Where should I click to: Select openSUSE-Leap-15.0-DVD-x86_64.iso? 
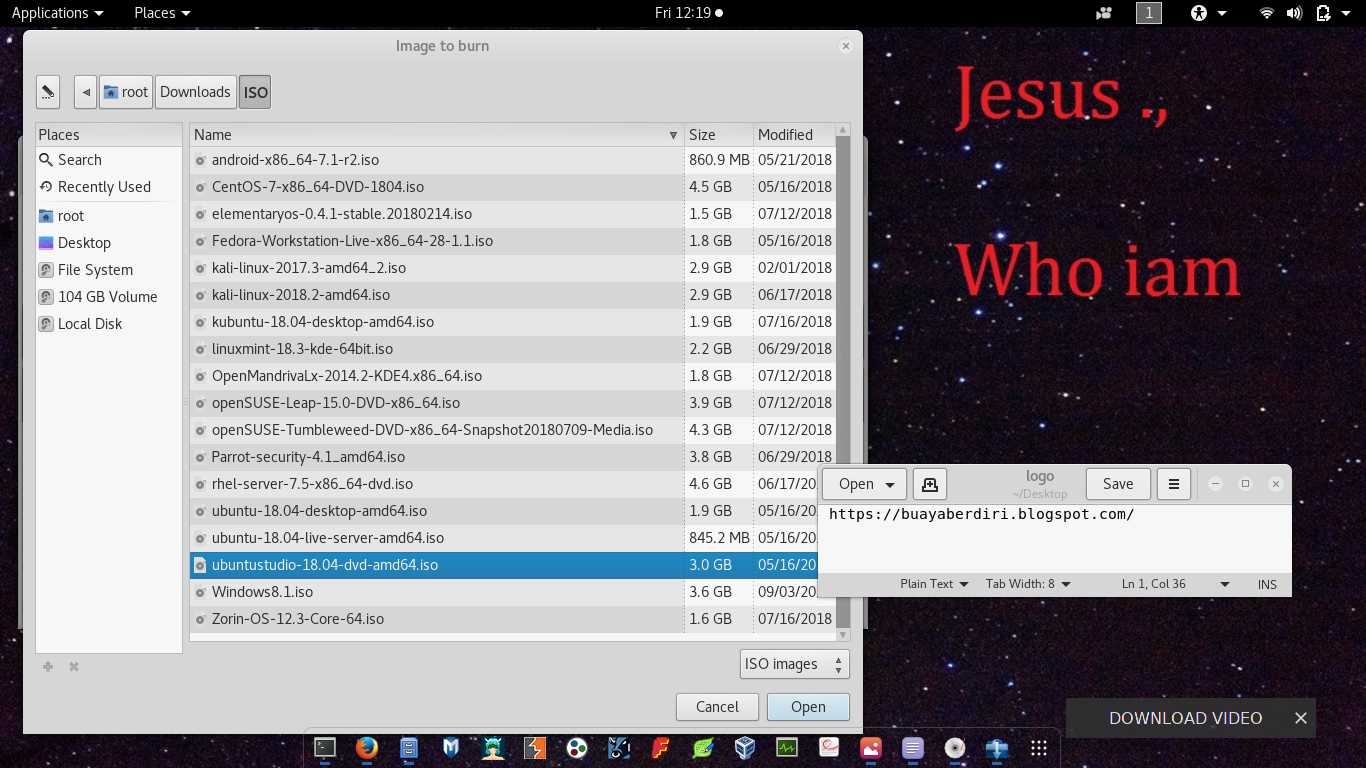tap(513, 403)
